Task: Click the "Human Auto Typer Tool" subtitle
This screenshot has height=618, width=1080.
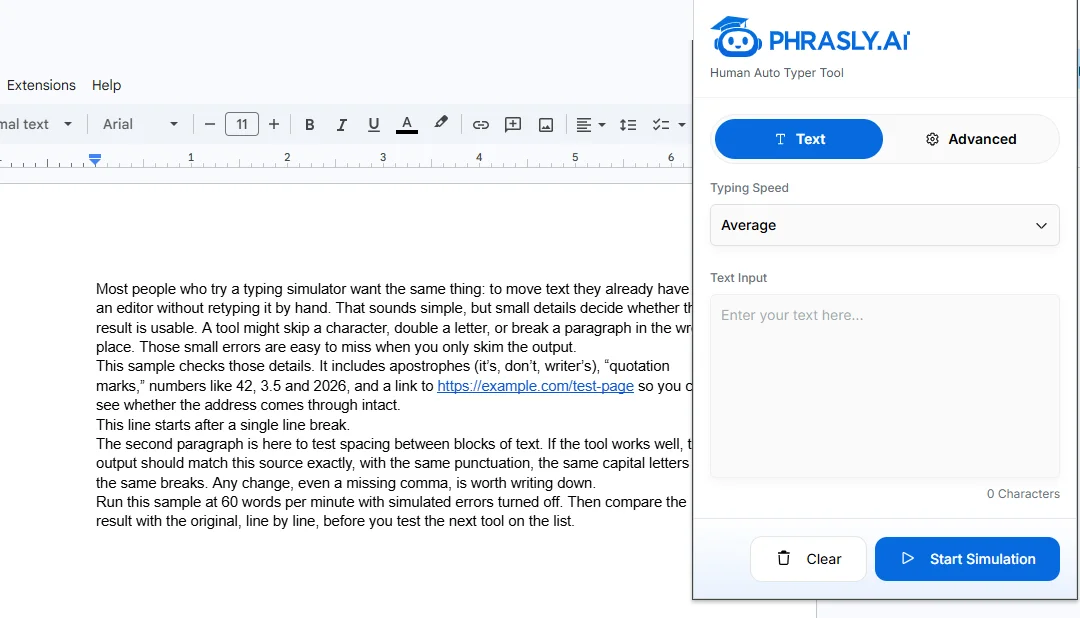Action: point(776,73)
